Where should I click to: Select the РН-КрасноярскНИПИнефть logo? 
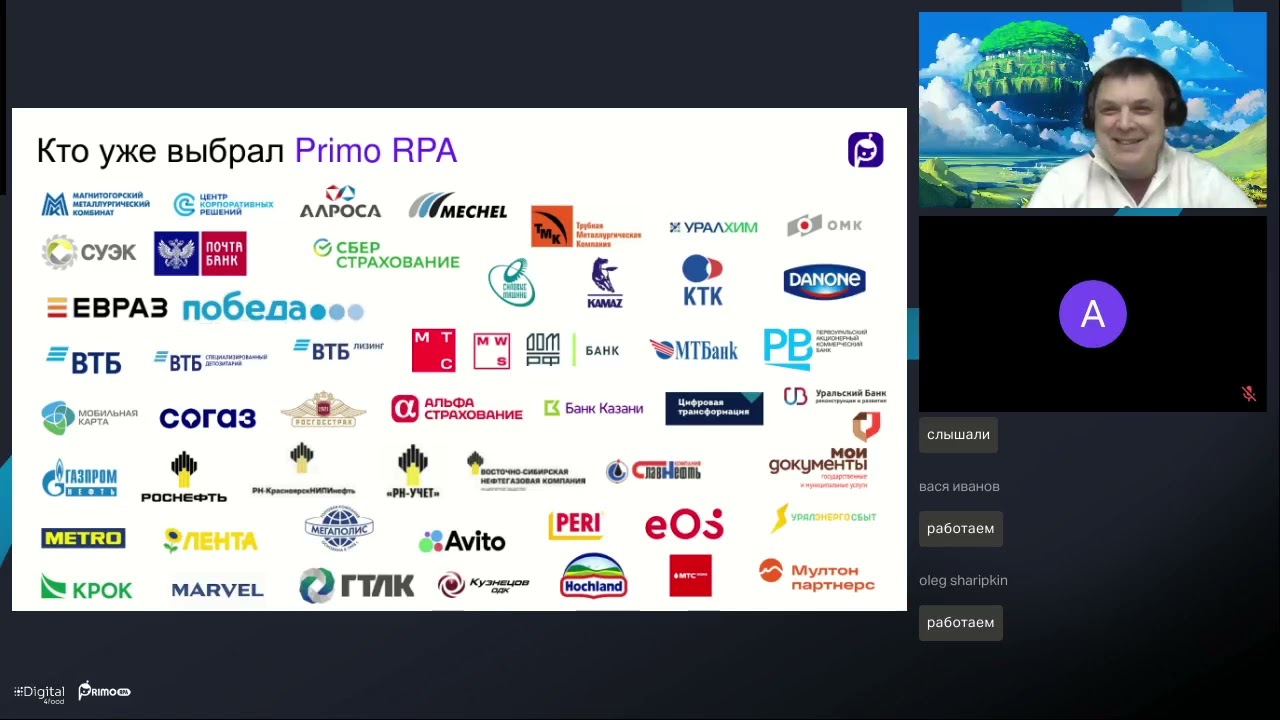point(303,470)
